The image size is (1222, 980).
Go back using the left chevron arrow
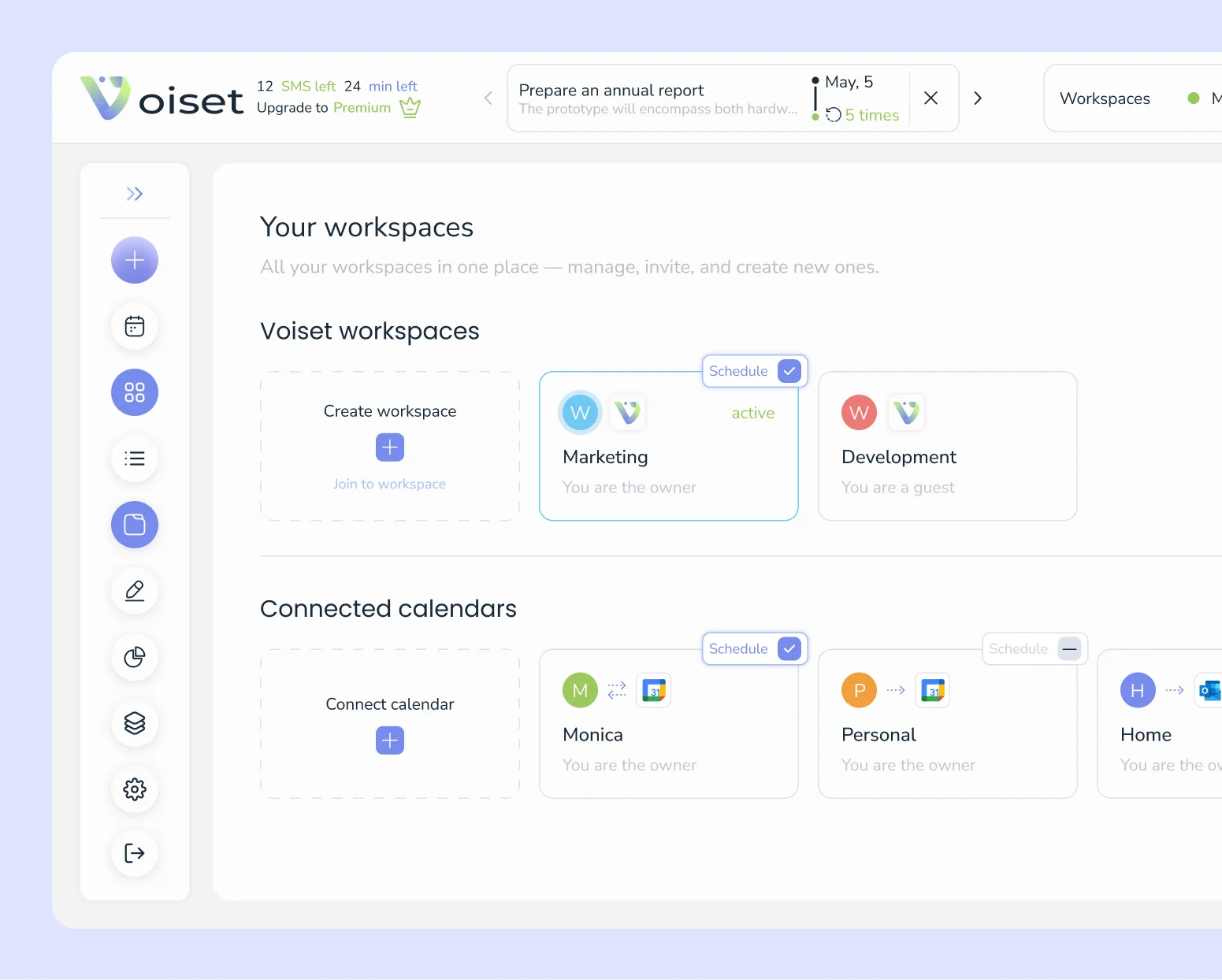tap(487, 98)
